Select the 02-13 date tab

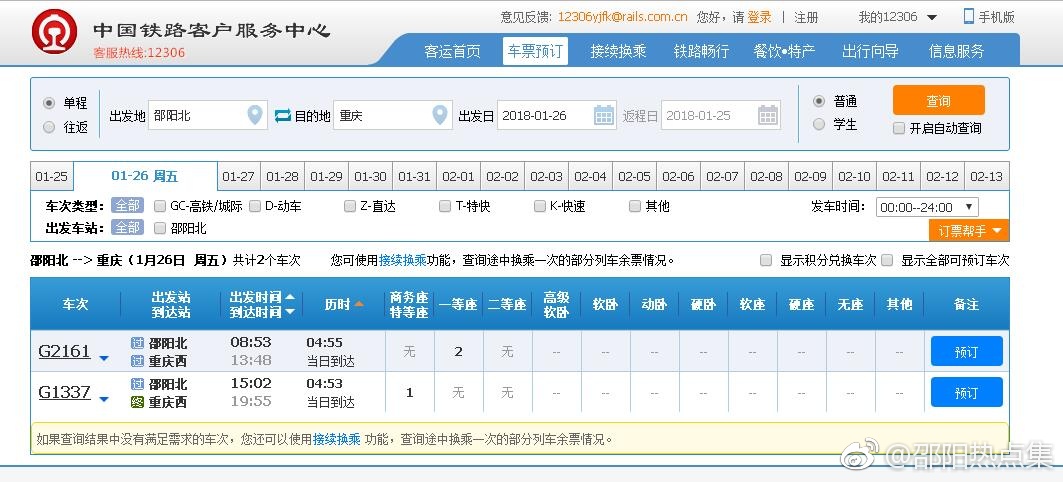[x=986, y=177]
